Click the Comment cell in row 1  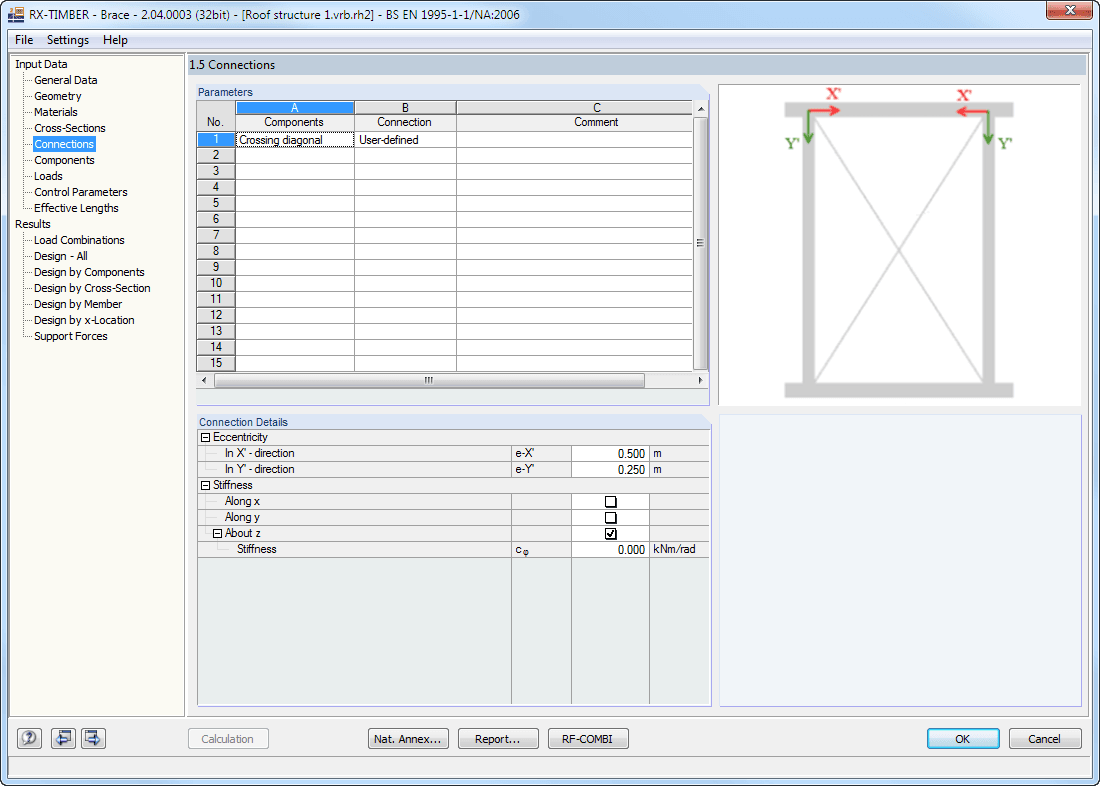tap(575, 140)
